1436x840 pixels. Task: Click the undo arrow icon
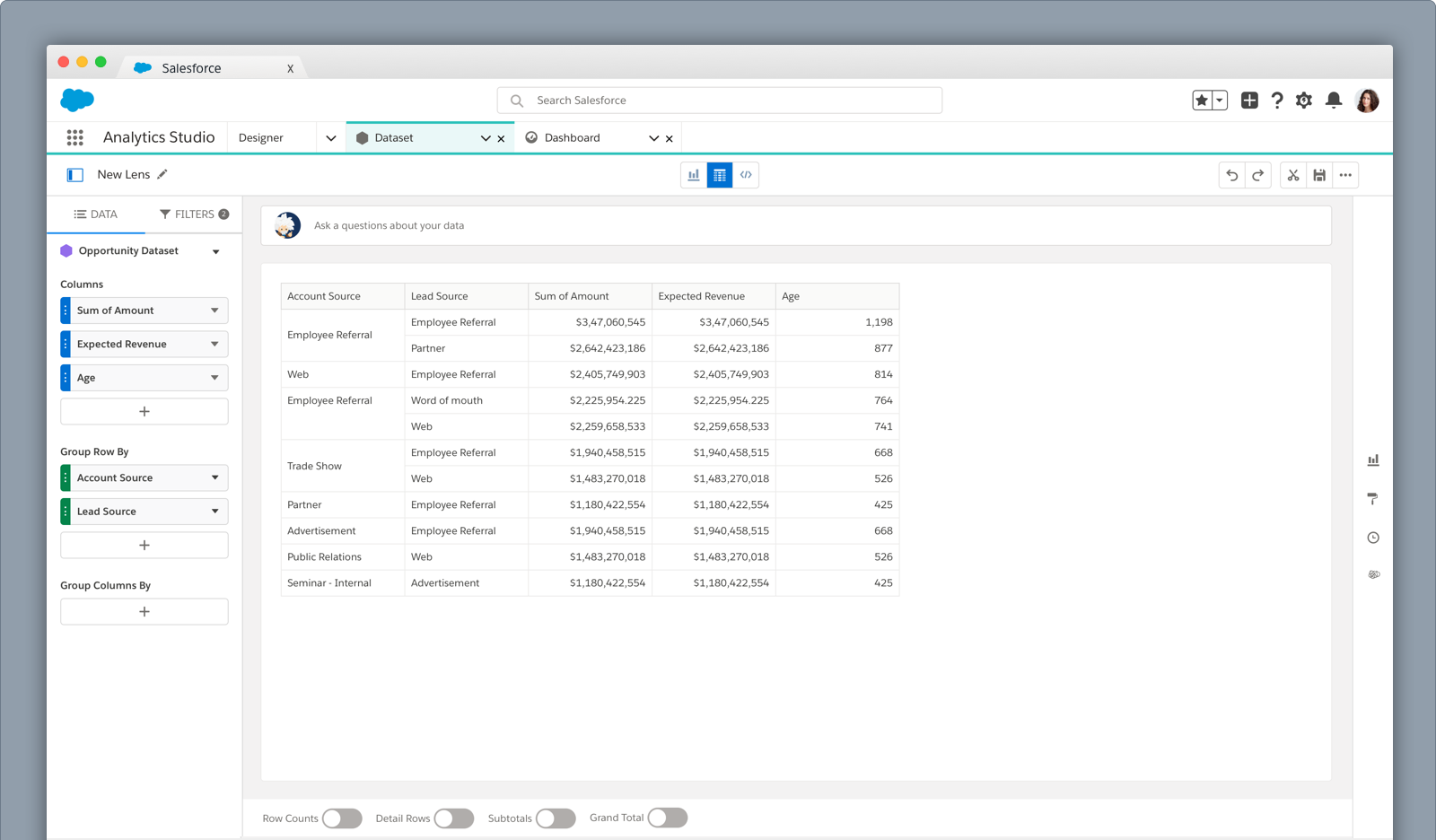[x=1231, y=175]
